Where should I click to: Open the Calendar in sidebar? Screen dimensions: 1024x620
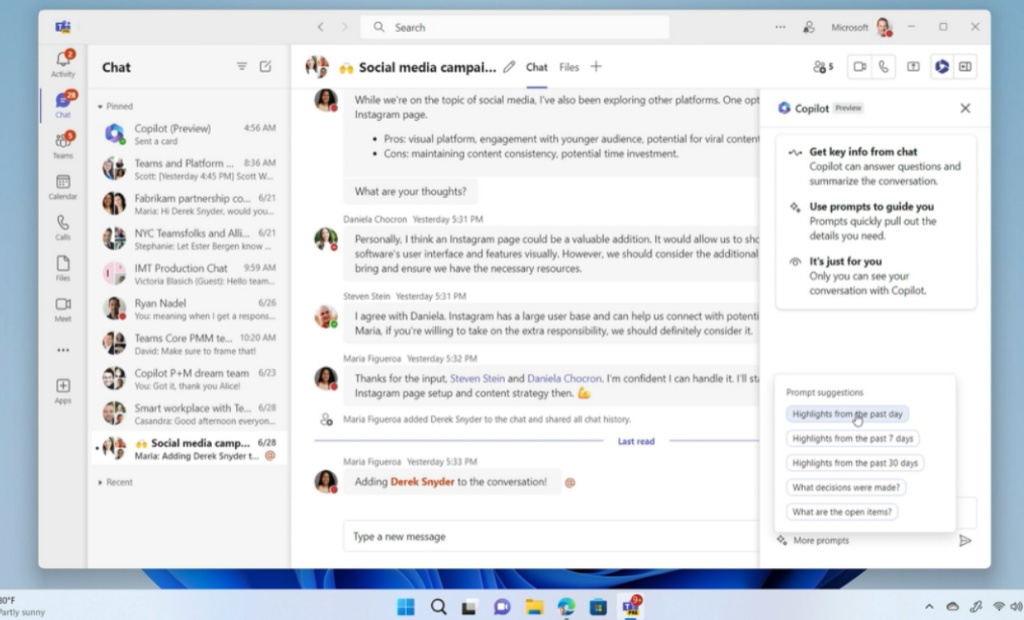click(63, 186)
